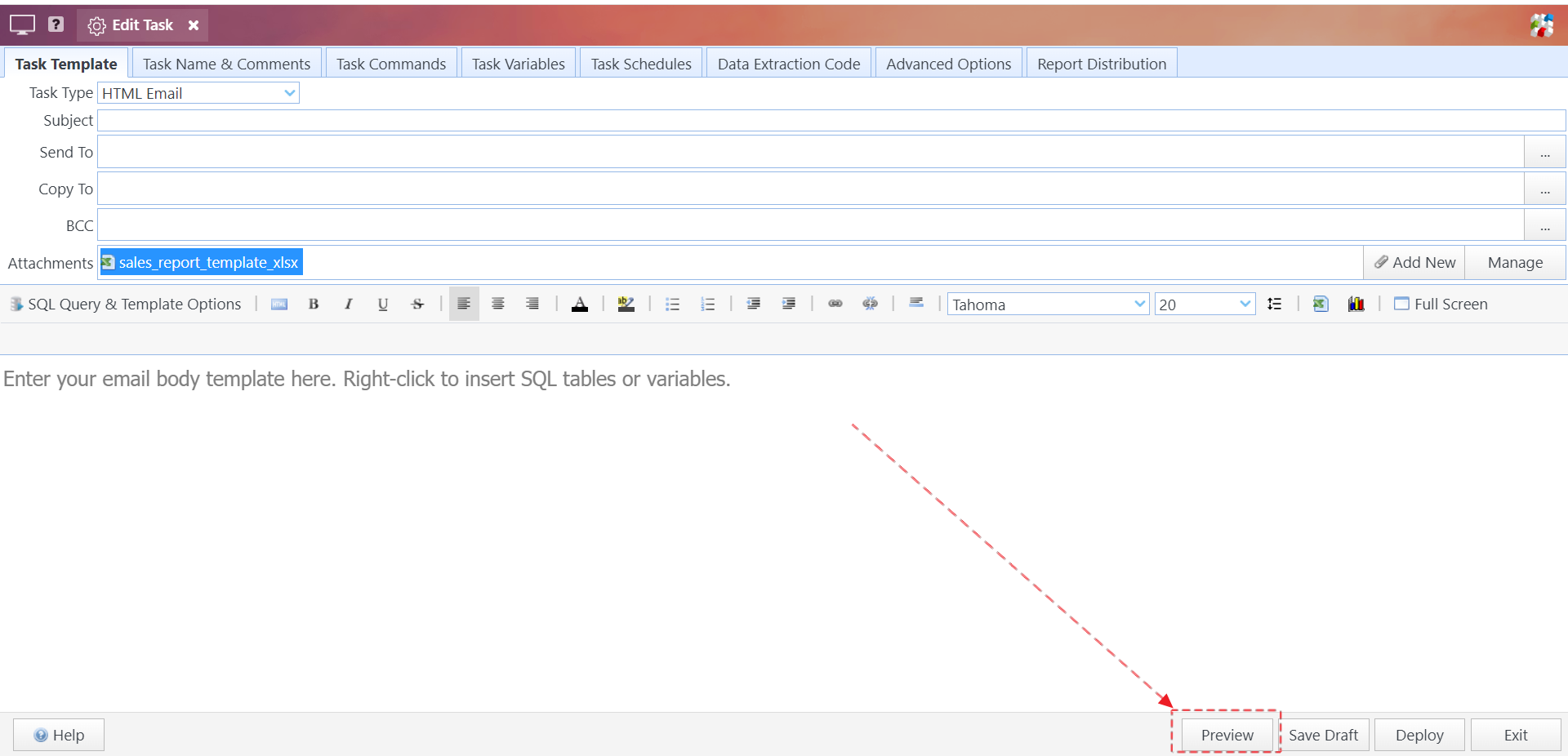
Task: Click the chart insert icon
Action: [x=1356, y=304]
